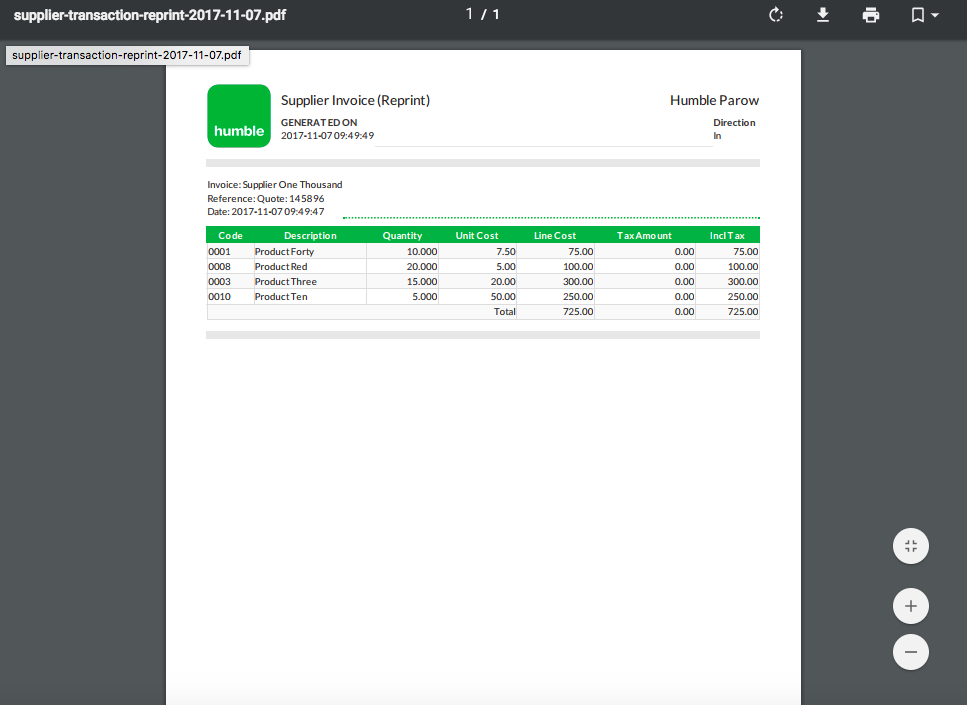Screen dimensions: 967x705
Task: Click the 'Total' label in the table
Action: [x=504, y=311]
